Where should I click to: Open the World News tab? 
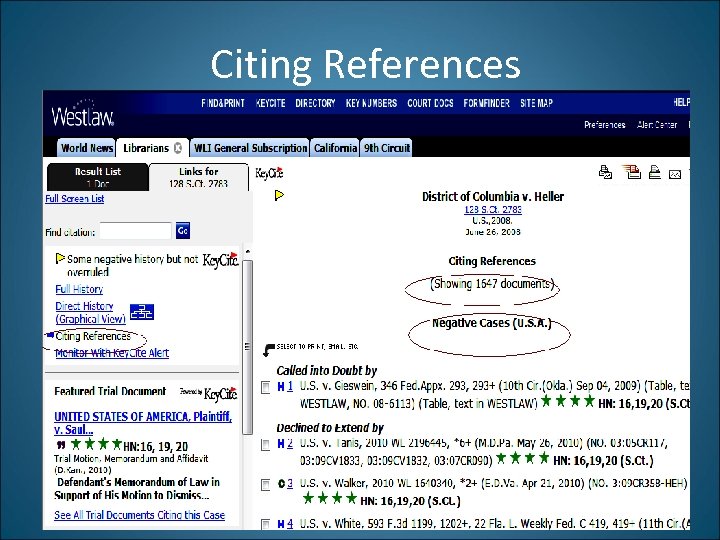click(x=87, y=148)
